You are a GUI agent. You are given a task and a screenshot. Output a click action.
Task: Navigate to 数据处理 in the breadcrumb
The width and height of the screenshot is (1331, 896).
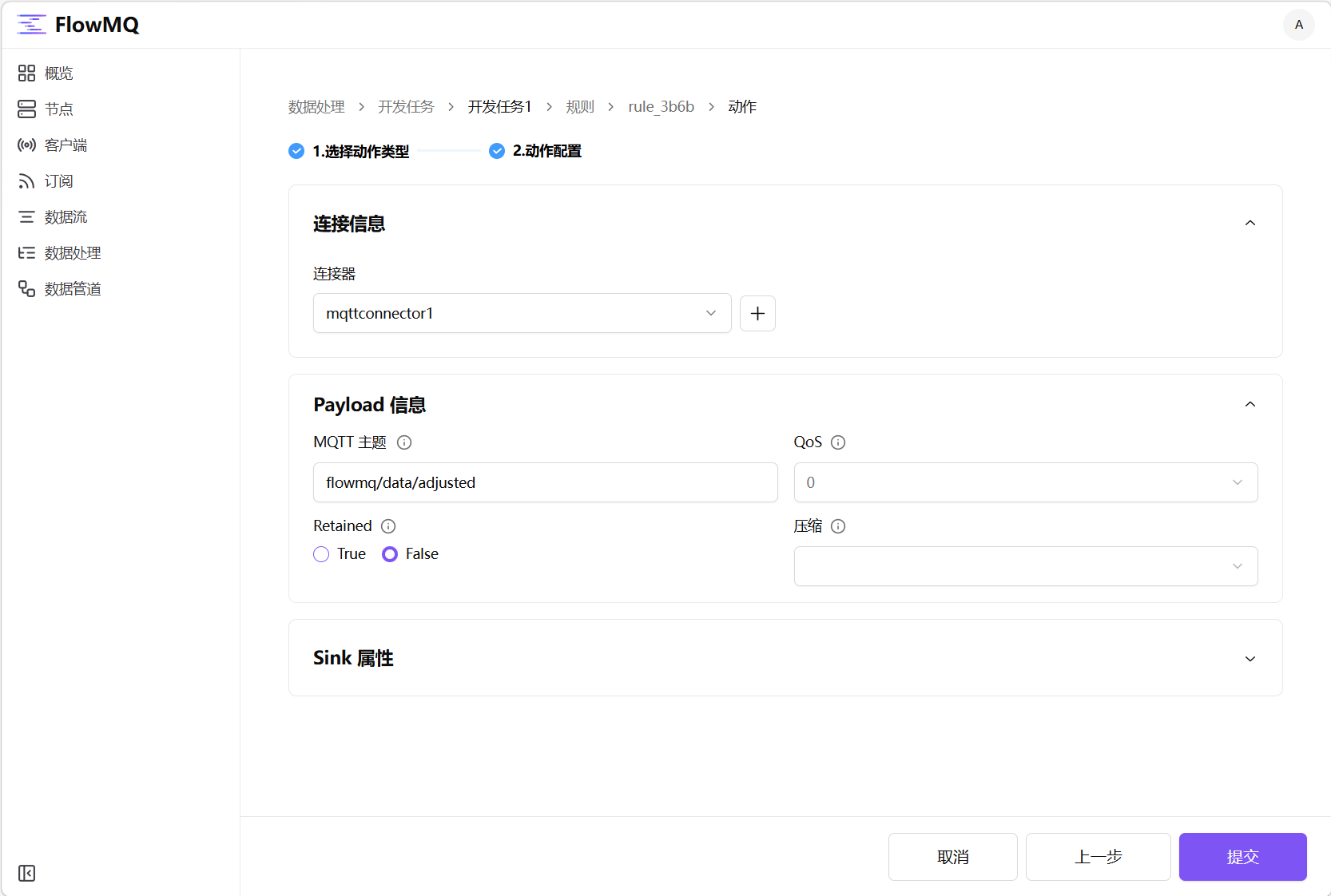click(316, 106)
